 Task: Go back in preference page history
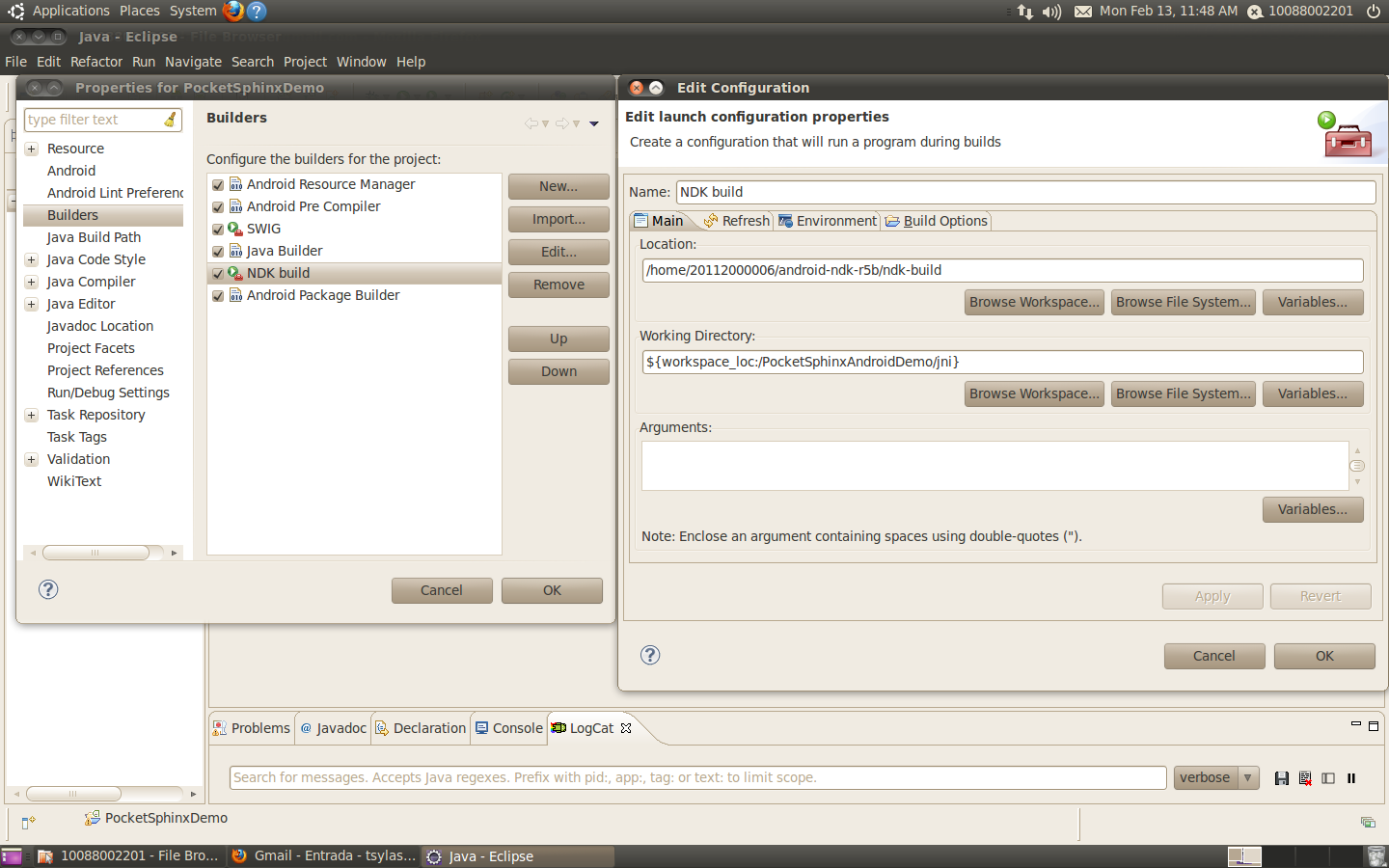(x=531, y=123)
